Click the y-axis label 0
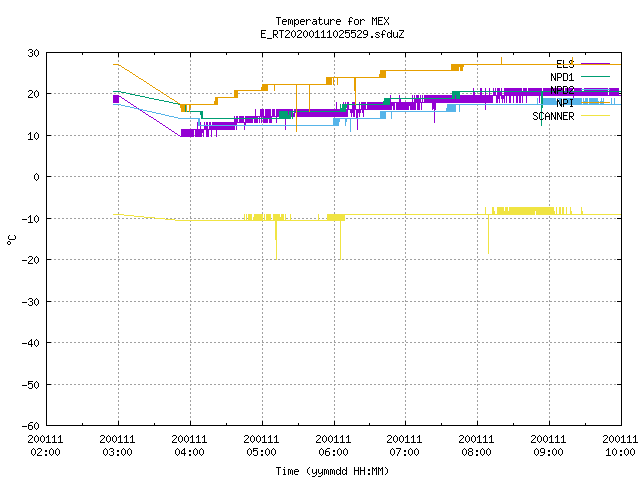Screen dimensions: 640x480 tap(37, 177)
